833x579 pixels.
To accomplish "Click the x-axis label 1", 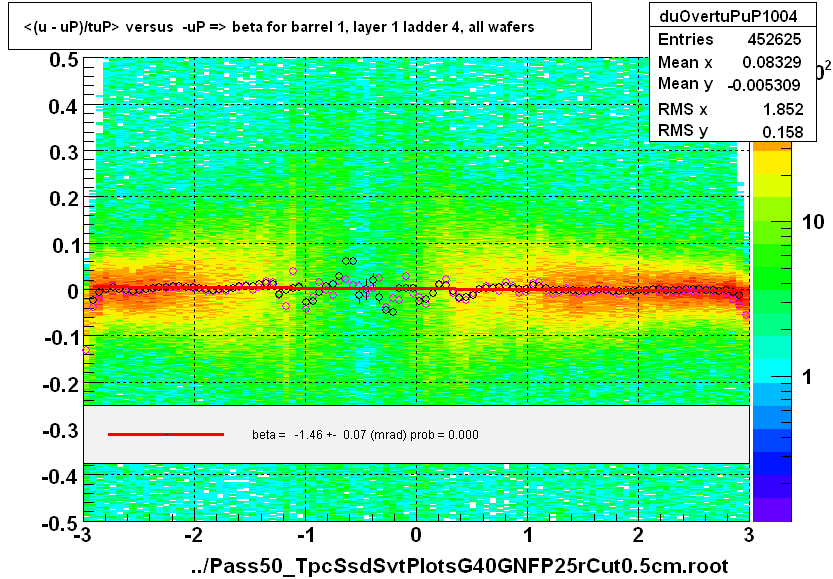I will point(528,535).
